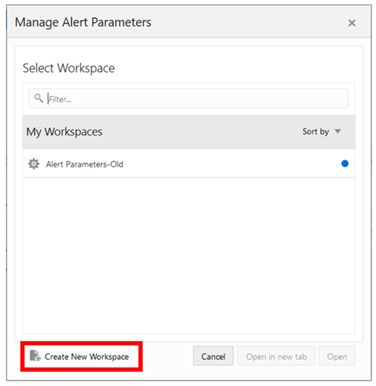Close the Manage Alert Parameters dialog
The image size is (376, 386).
coord(352,23)
